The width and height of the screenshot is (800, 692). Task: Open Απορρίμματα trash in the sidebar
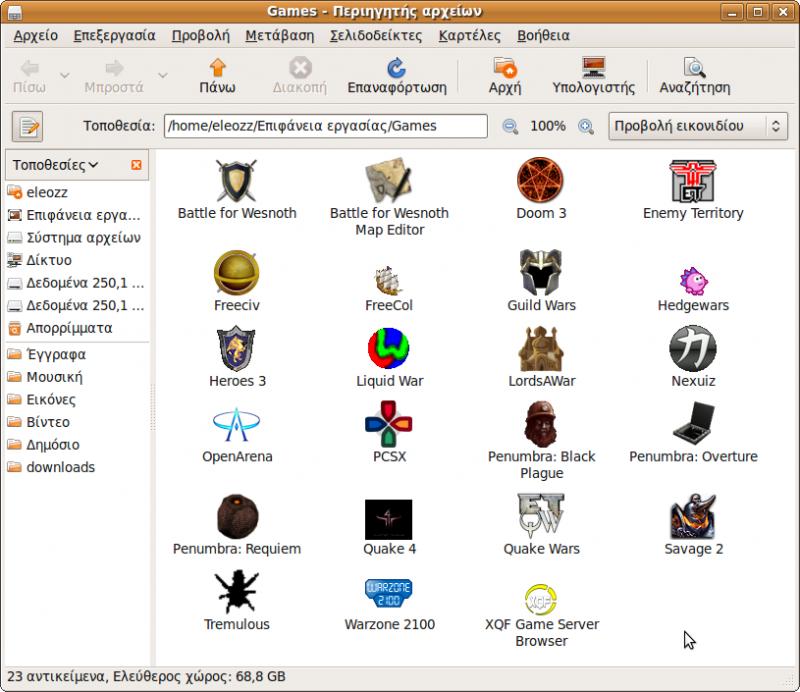[77, 328]
